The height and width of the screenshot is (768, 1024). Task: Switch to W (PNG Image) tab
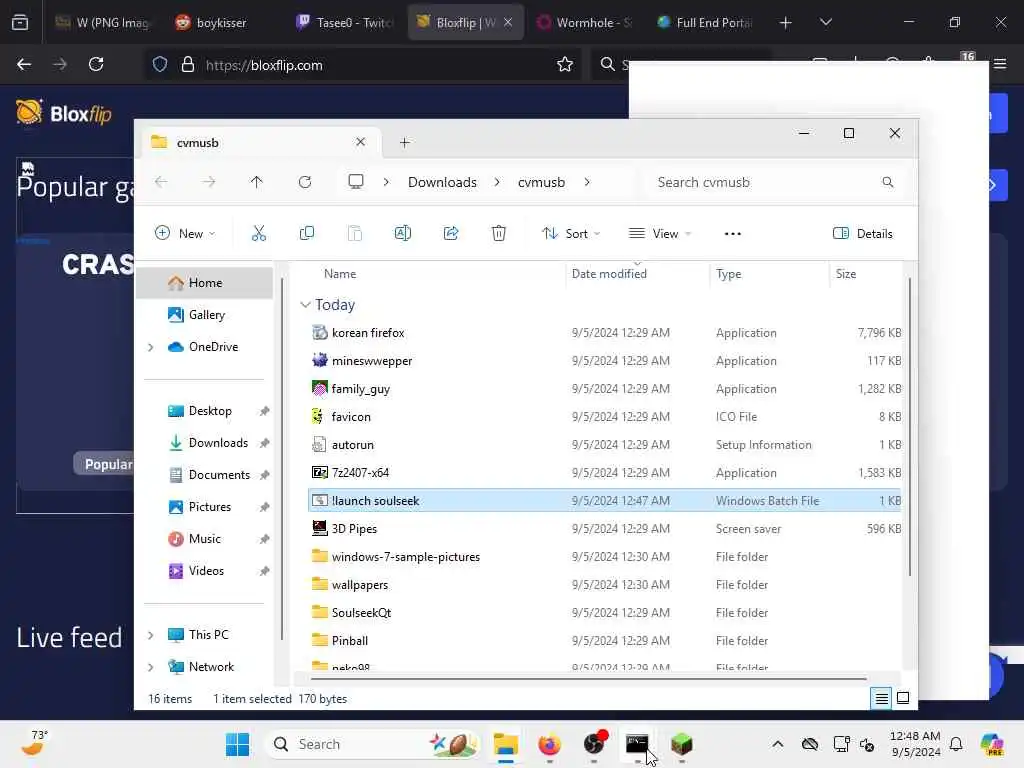[102, 22]
